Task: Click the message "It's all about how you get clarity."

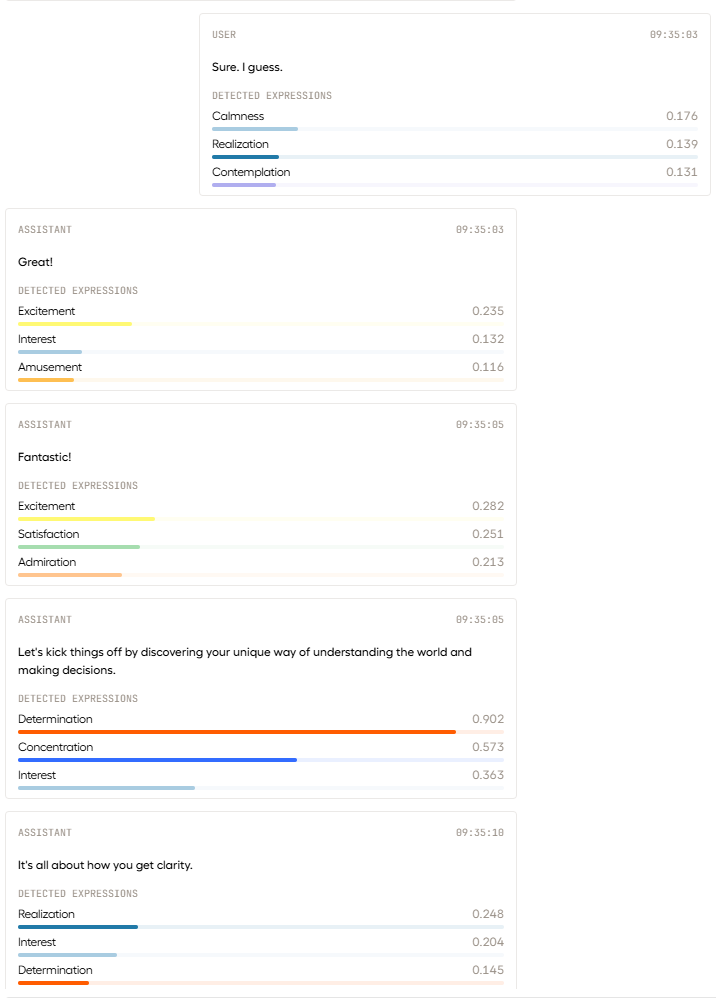Action: [x=105, y=865]
